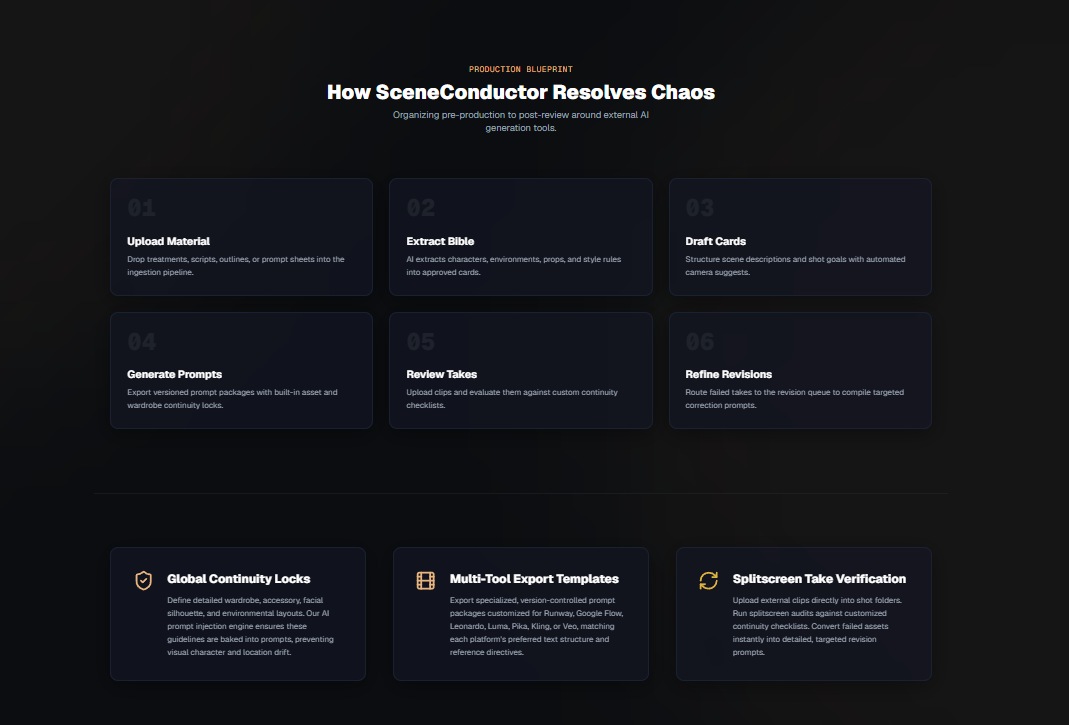Click description 'Structure scene descriptions and shot goals'

[796, 266]
